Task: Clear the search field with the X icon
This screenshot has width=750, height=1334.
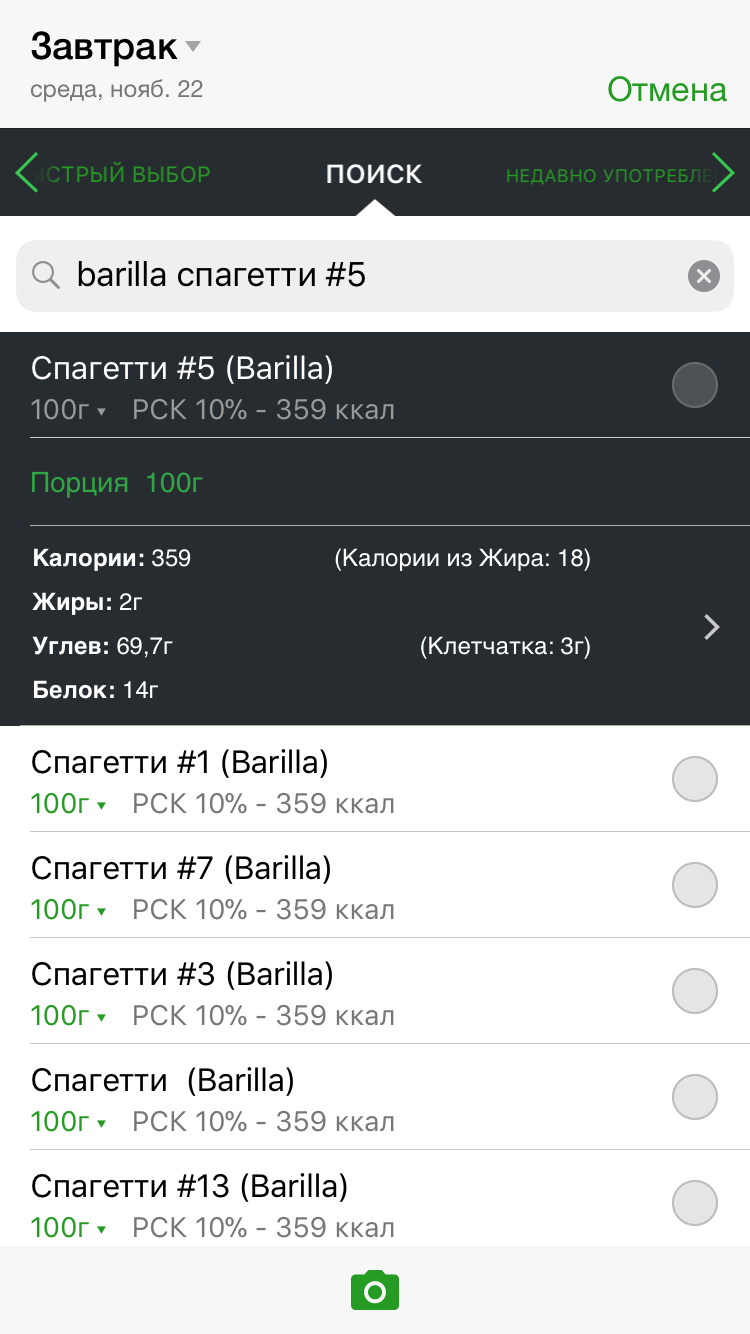Action: click(704, 275)
